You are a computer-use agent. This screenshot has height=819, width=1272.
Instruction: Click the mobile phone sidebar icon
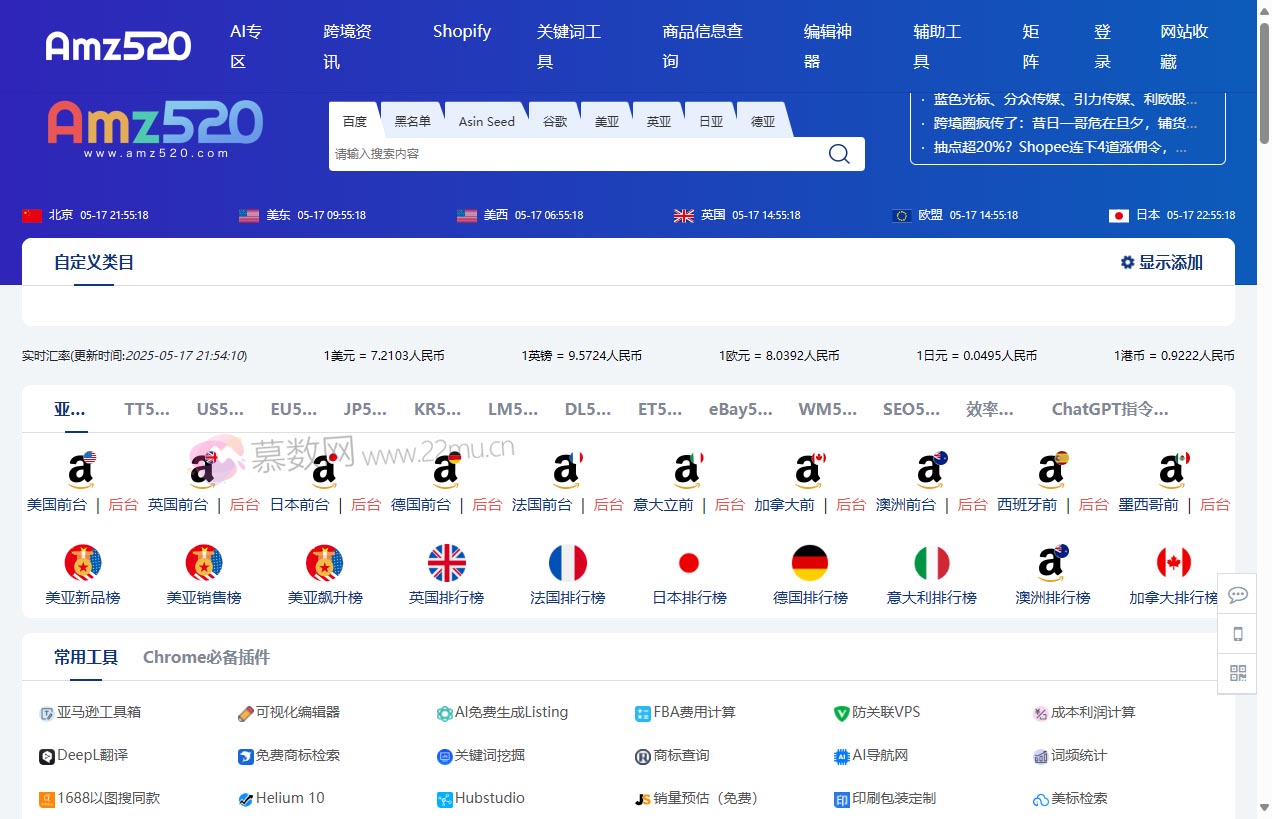pos(1237,634)
